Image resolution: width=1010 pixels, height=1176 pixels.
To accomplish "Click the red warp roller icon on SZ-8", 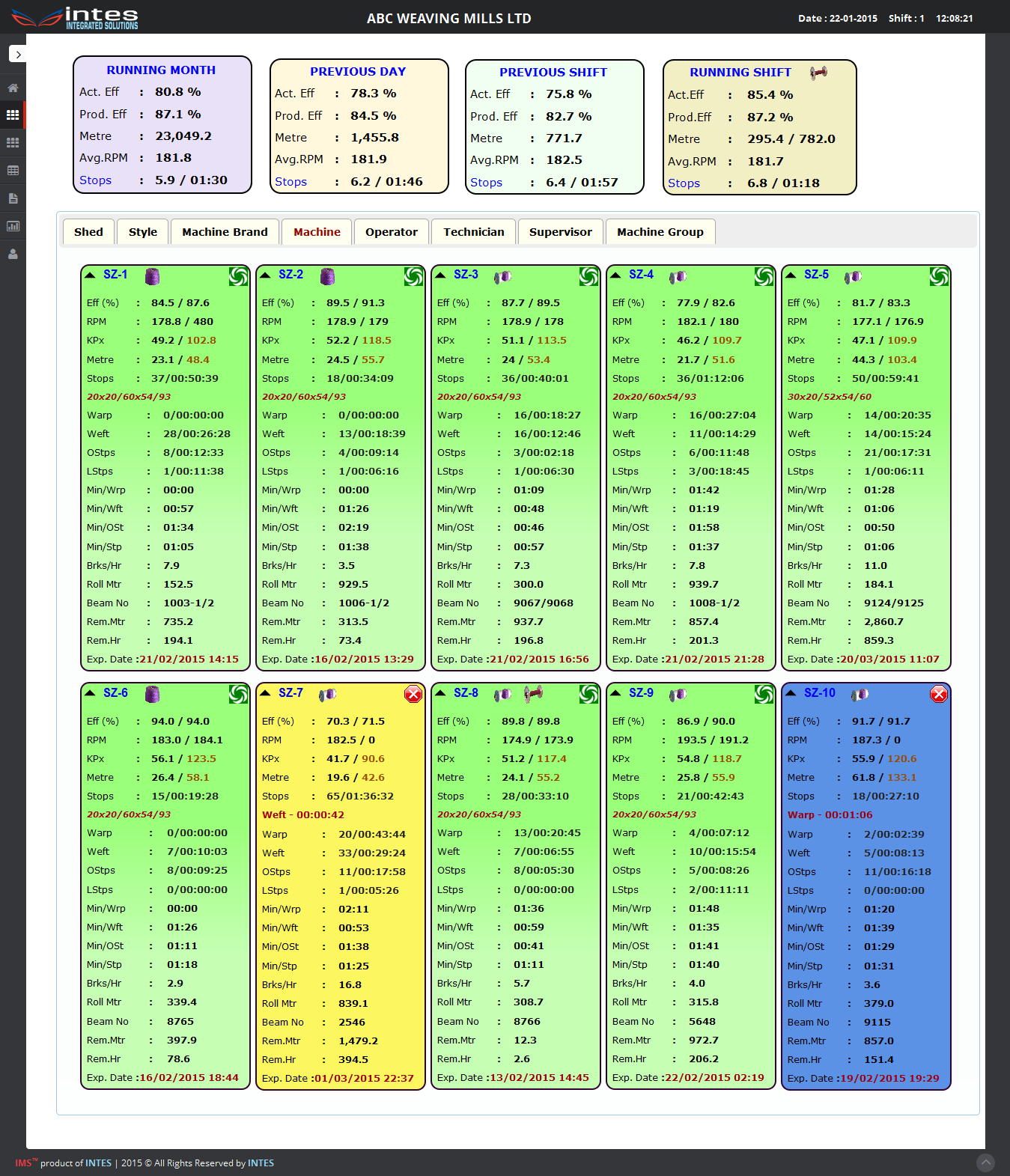I will point(533,694).
